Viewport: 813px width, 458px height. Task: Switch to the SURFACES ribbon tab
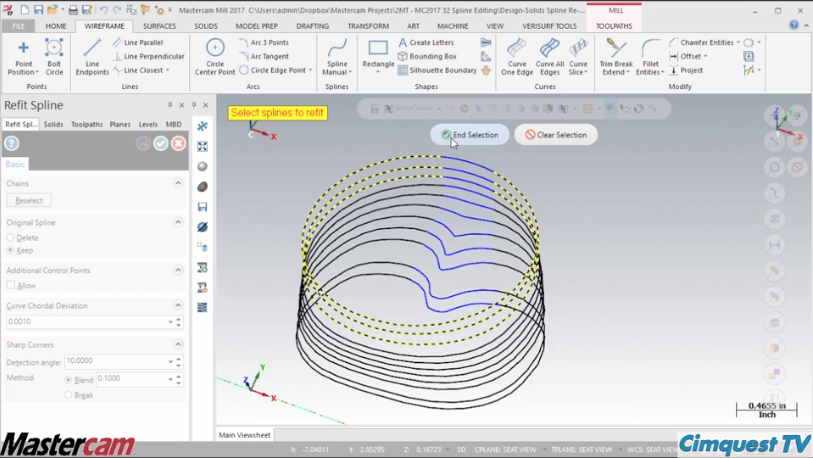coord(159,26)
